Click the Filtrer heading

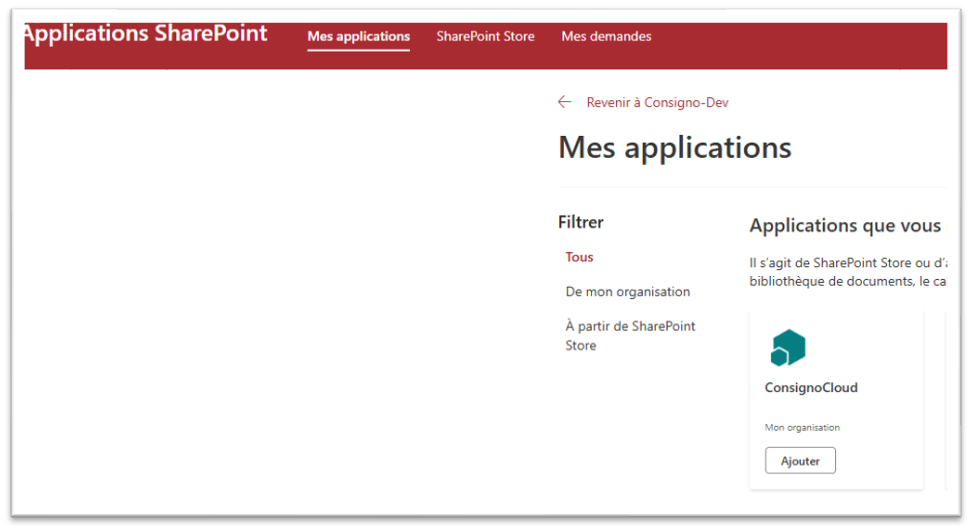[x=581, y=222]
